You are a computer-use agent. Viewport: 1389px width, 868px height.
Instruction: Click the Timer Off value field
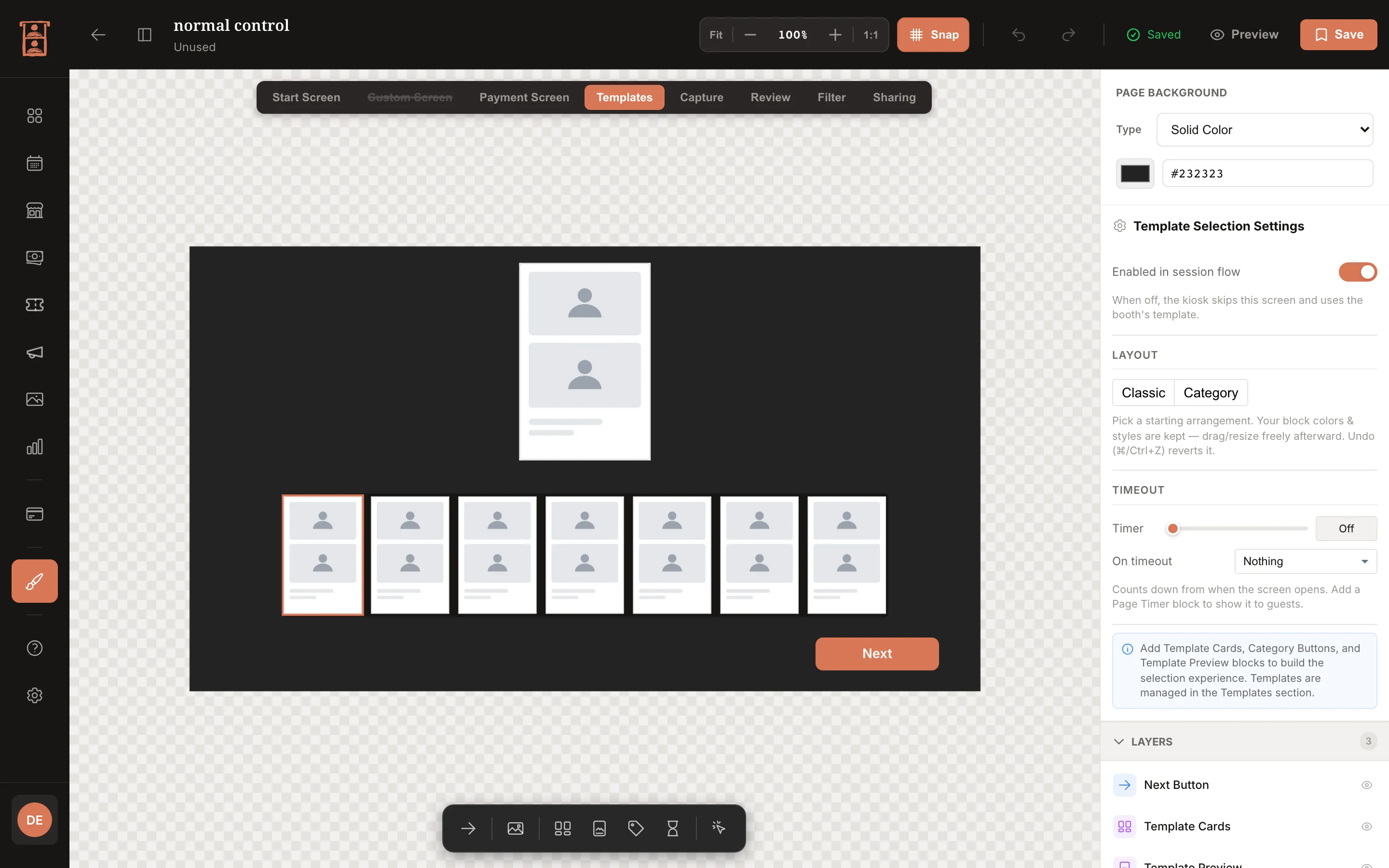[x=1346, y=528]
